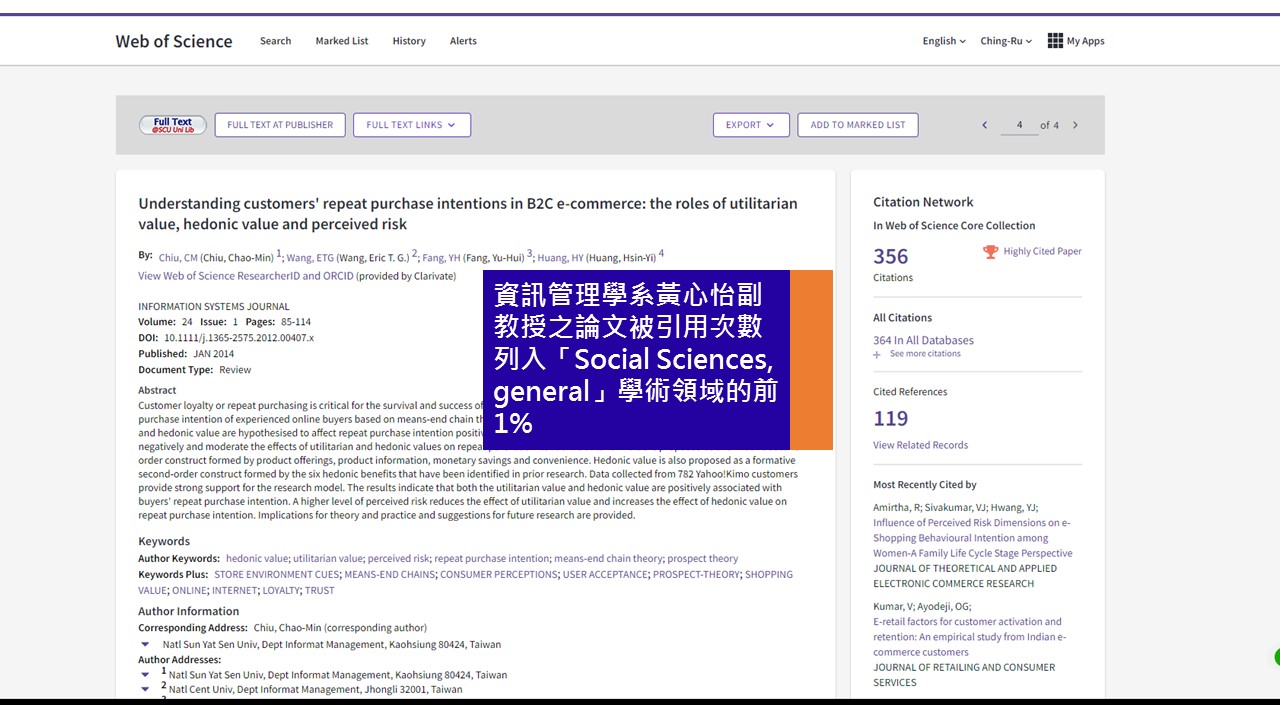
Task: Click the View Related Records link
Action: click(920, 445)
